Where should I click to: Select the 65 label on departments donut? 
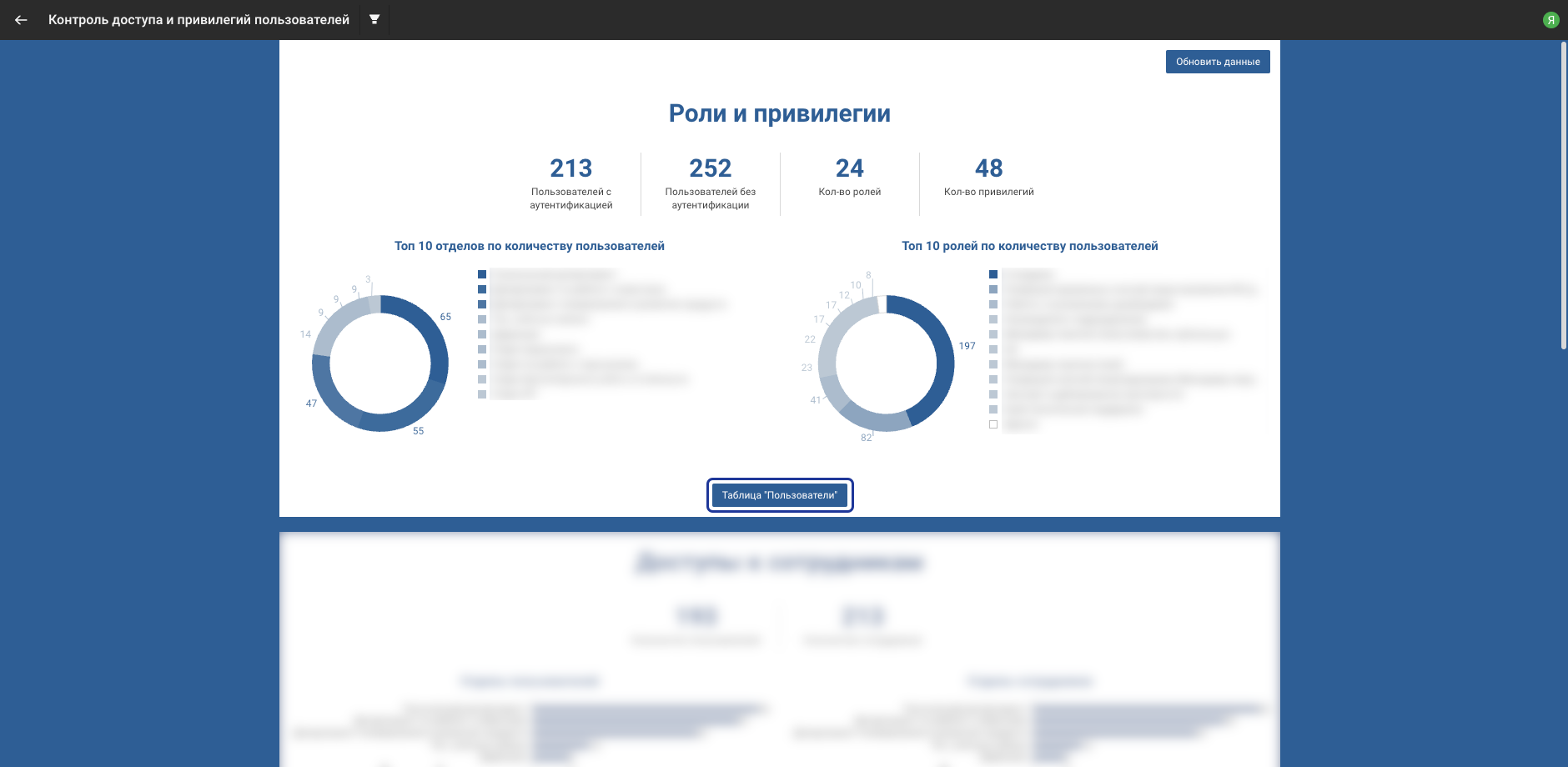click(445, 317)
